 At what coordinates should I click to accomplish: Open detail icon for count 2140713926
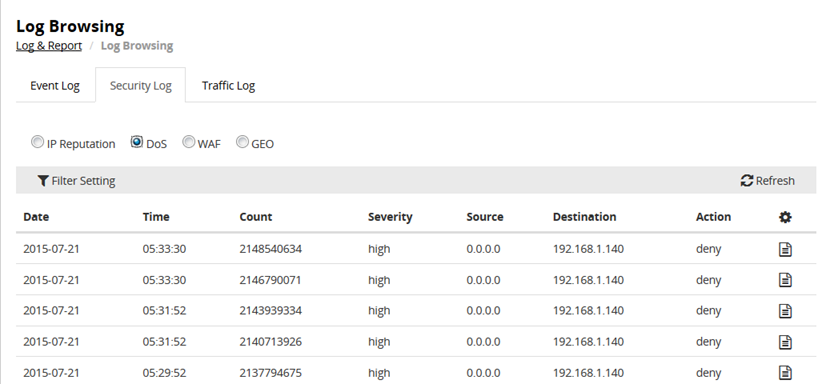786,342
